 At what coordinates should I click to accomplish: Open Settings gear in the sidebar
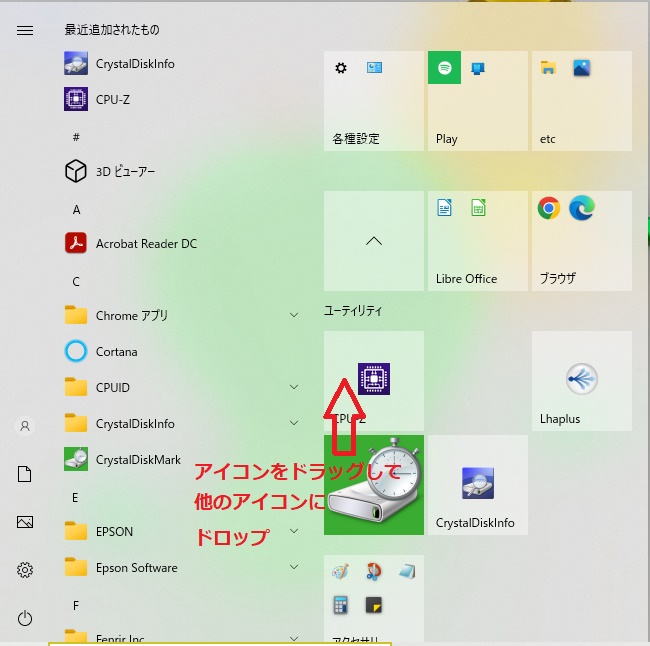[x=25, y=570]
